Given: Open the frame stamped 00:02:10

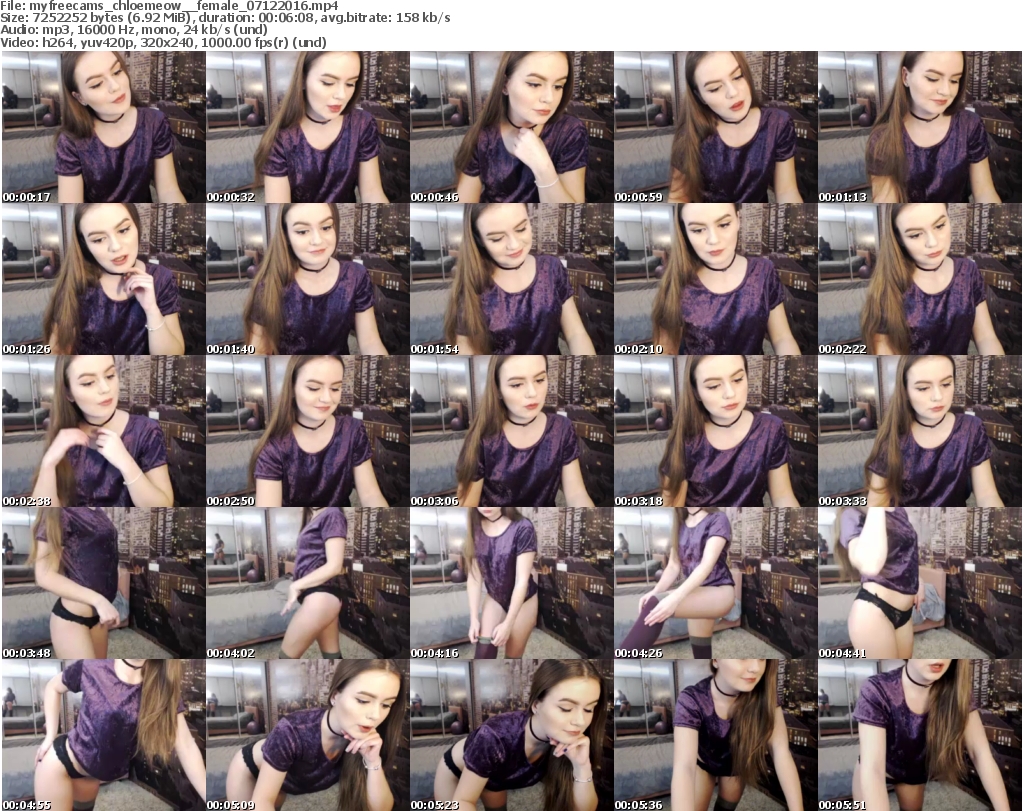Looking at the screenshot, I should click(716, 279).
